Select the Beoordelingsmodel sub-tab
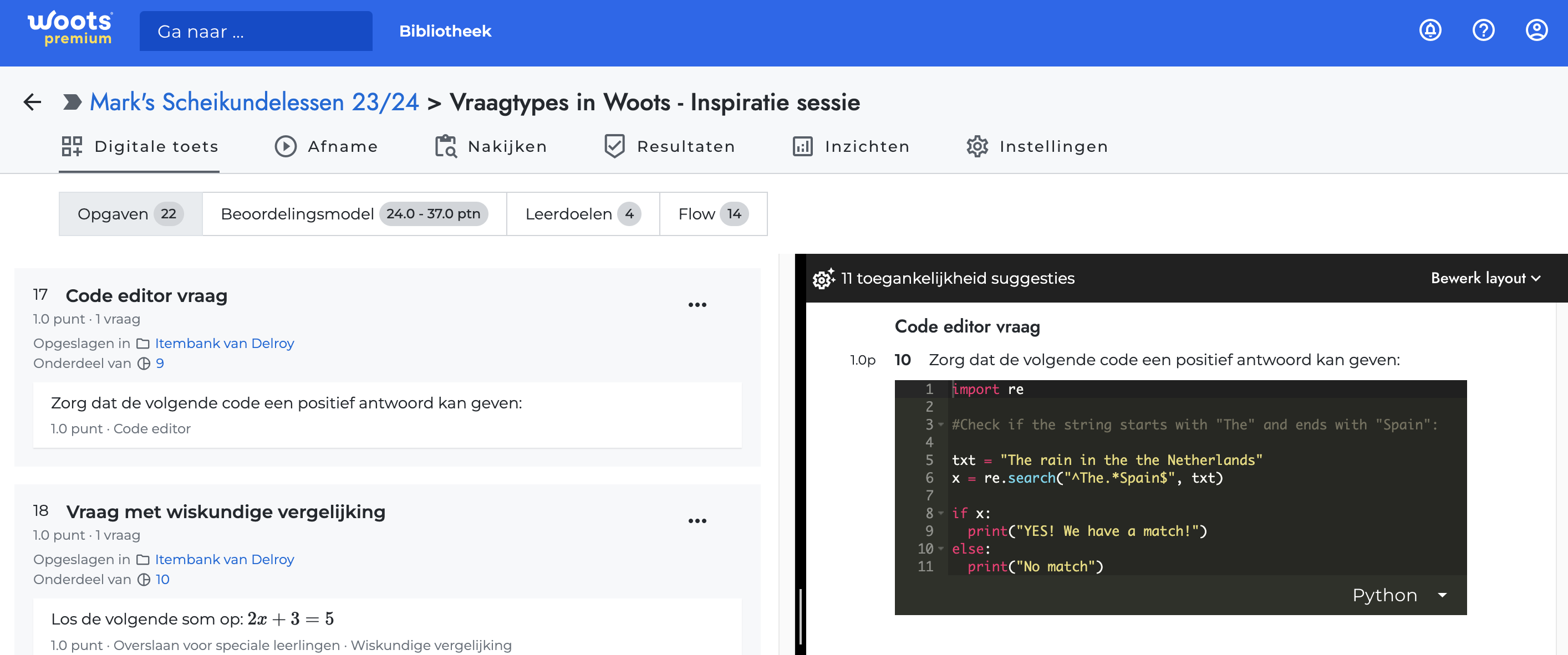1568x655 pixels. (x=354, y=214)
